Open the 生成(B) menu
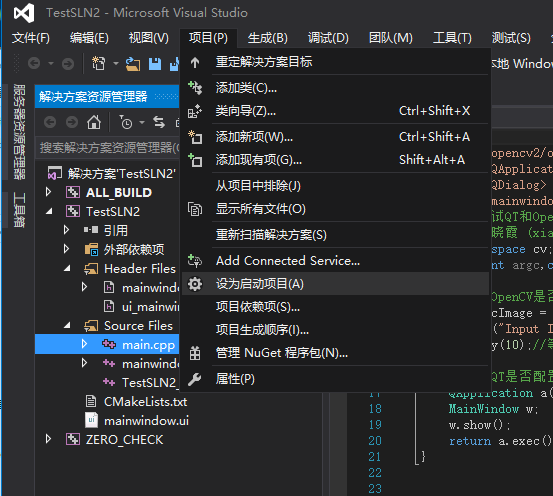Image resolution: width=553 pixels, height=496 pixels. (268, 38)
